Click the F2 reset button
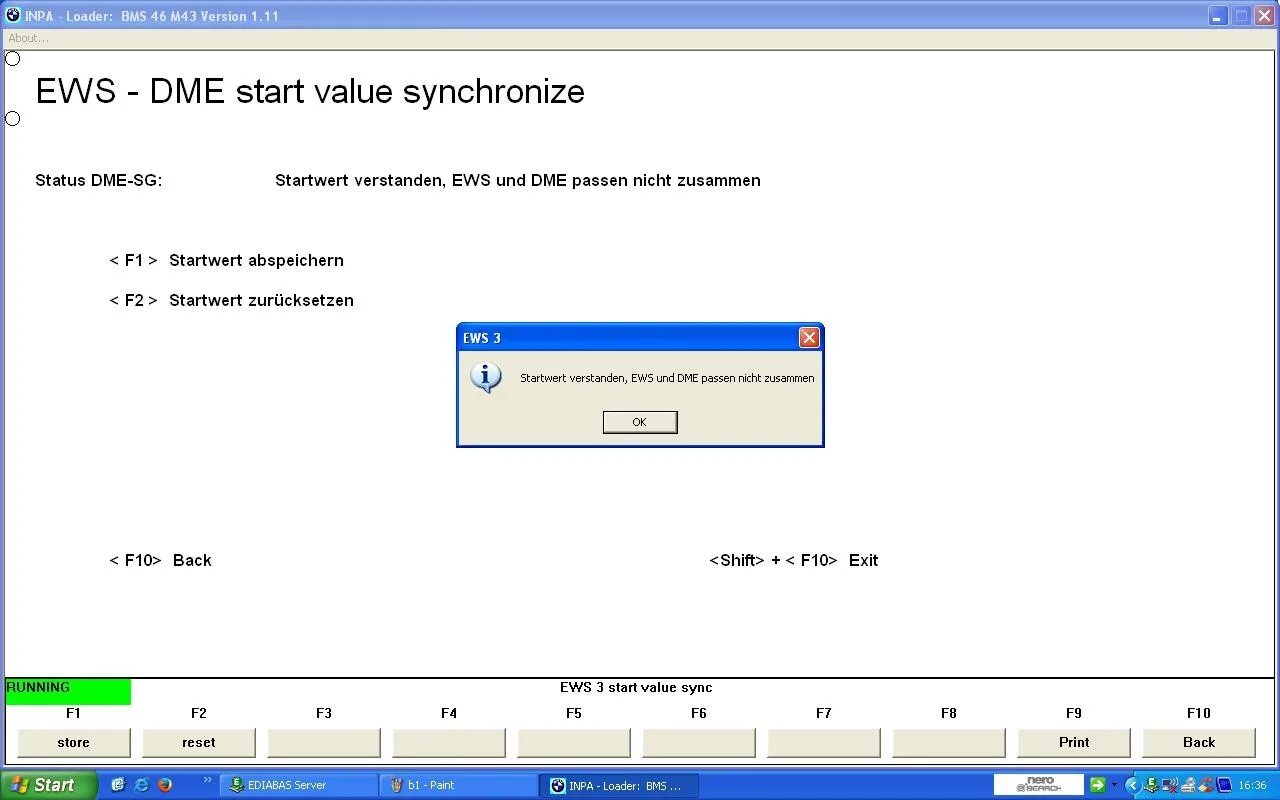 tap(199, 742)
